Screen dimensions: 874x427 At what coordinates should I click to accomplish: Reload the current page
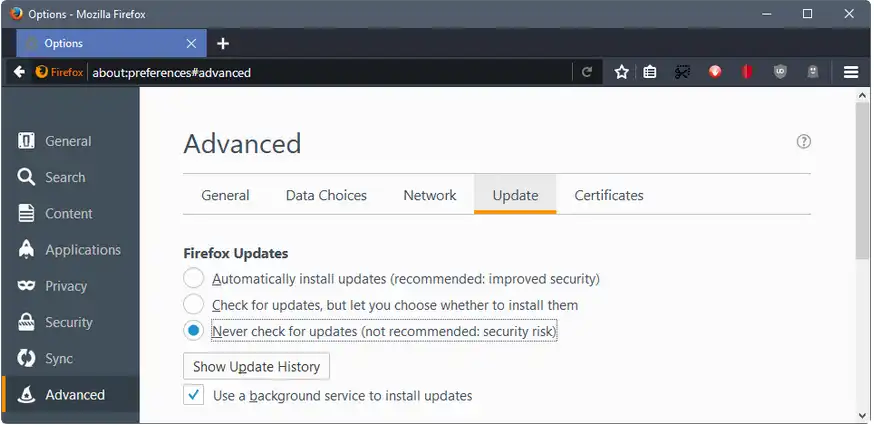(586, 72)
